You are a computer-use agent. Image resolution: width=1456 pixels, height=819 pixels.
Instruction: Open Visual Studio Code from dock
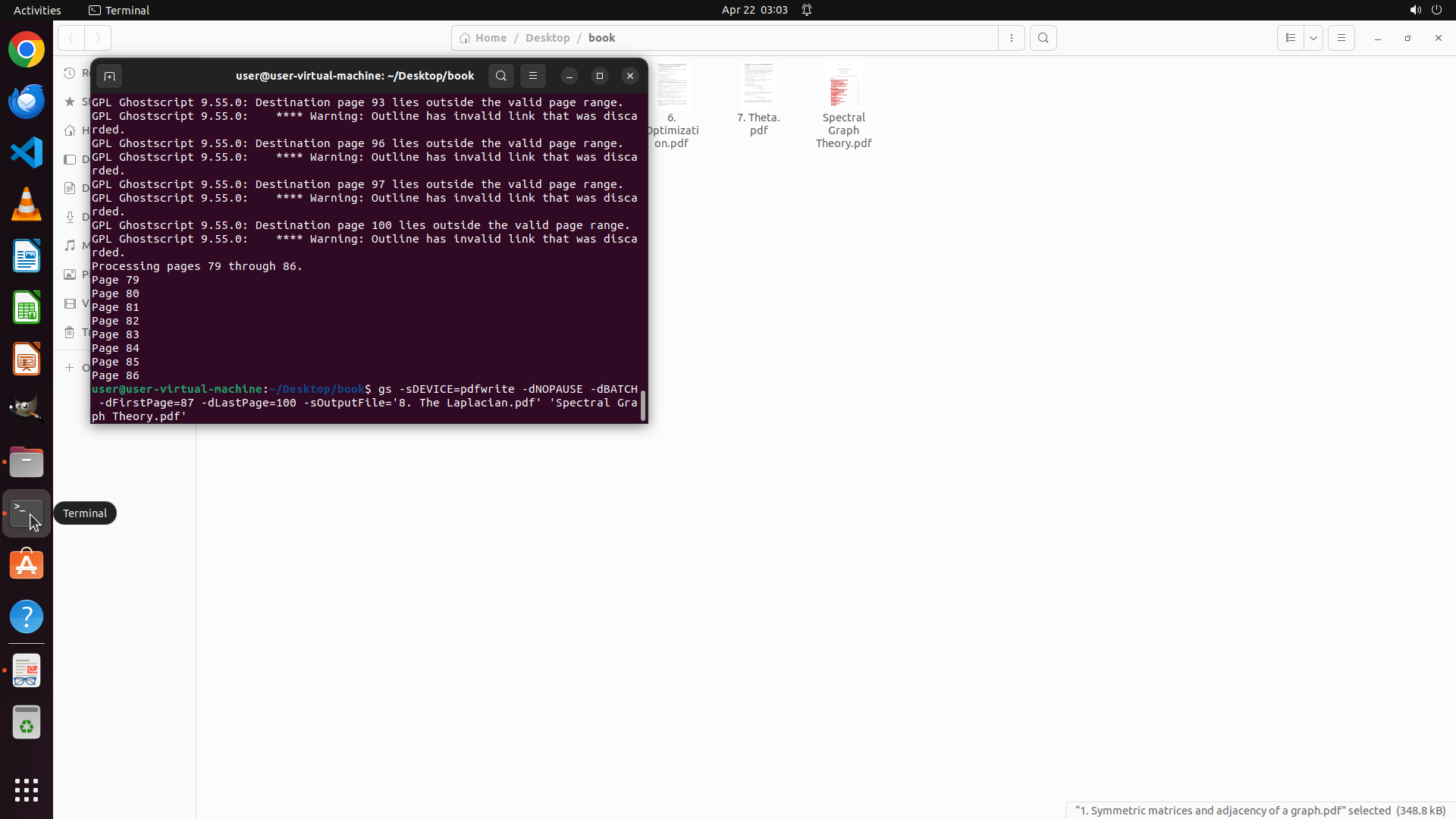coord(27,153)
